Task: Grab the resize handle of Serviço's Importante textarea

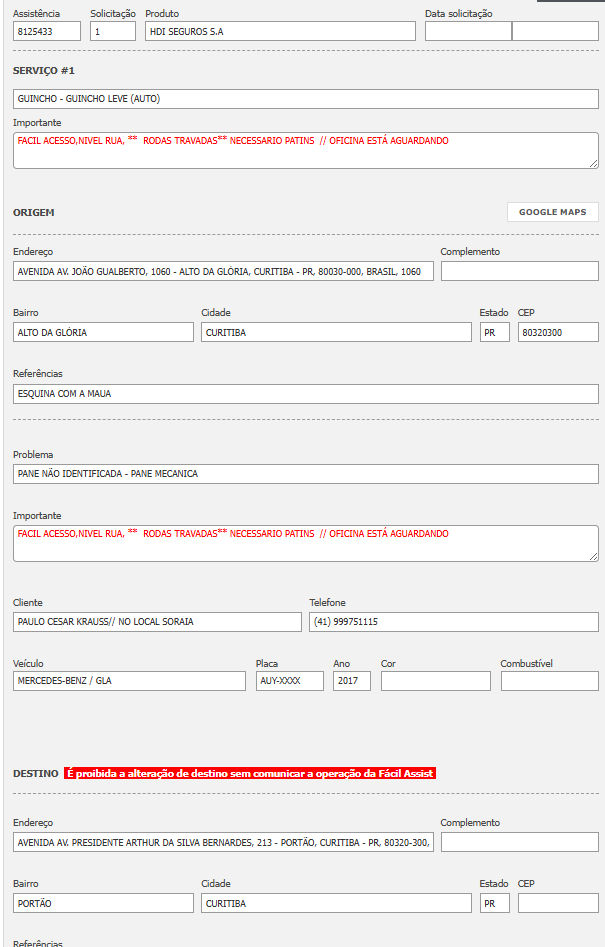Action: (594, 163)
